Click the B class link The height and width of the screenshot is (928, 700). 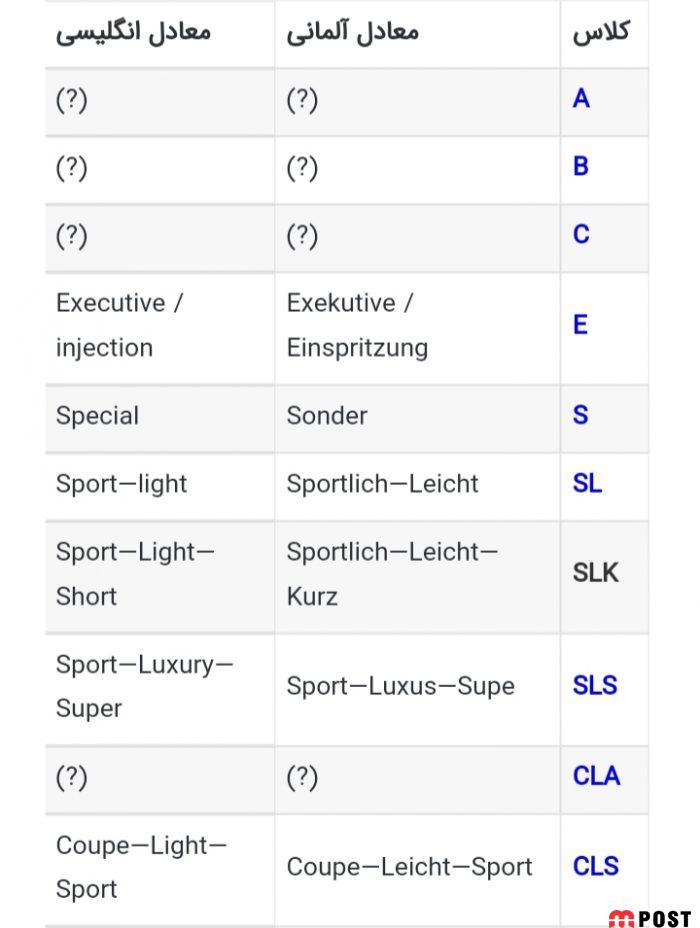[581, 166]
